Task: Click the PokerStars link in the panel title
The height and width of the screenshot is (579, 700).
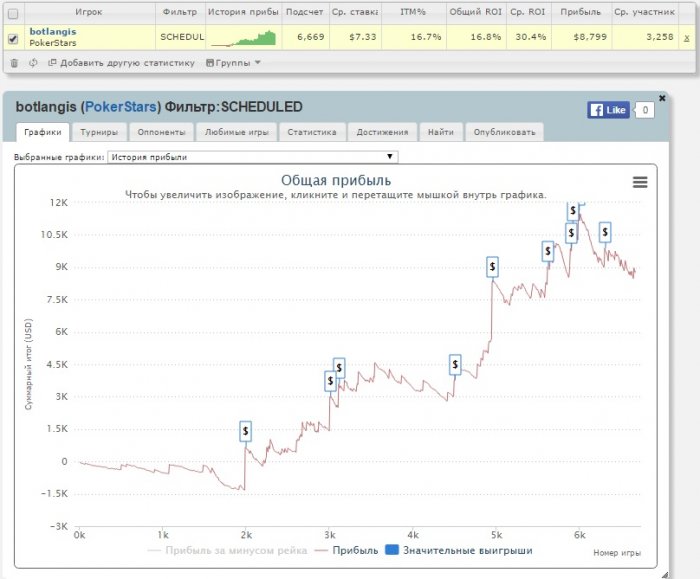Action: pyautogui.click(x=121, y=107)
